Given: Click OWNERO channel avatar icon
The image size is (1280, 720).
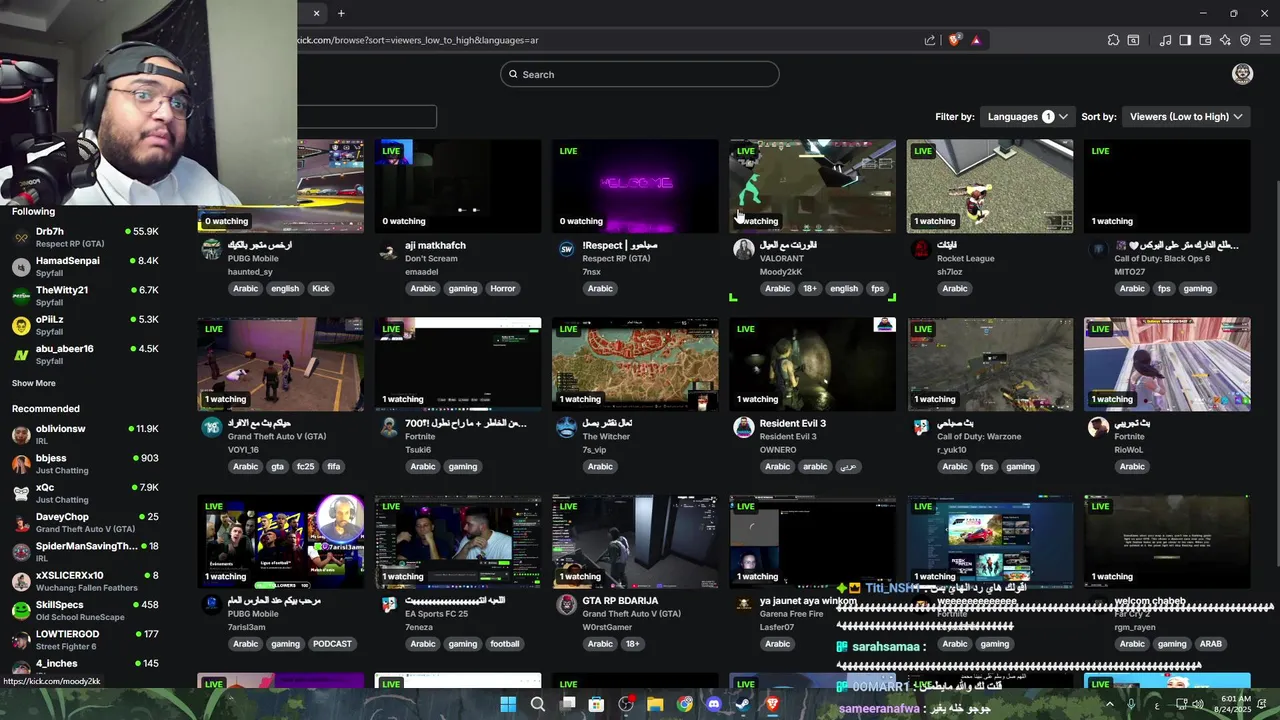Looking at the screenshot, I should 743,428.
